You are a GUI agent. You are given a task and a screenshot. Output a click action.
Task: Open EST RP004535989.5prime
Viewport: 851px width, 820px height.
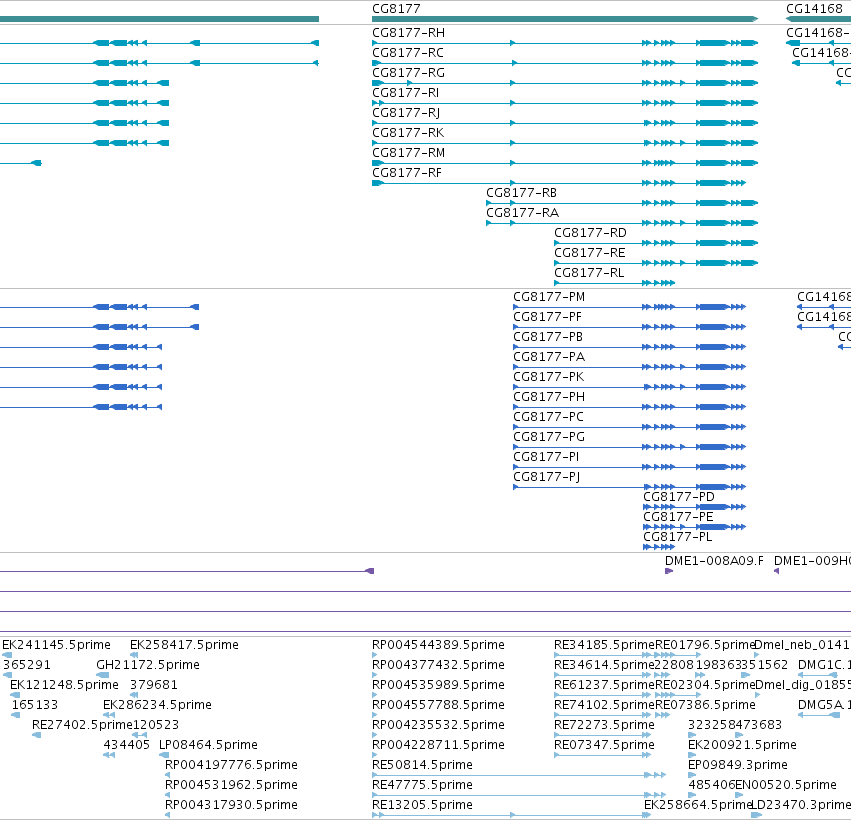click(x=439, y=685)
